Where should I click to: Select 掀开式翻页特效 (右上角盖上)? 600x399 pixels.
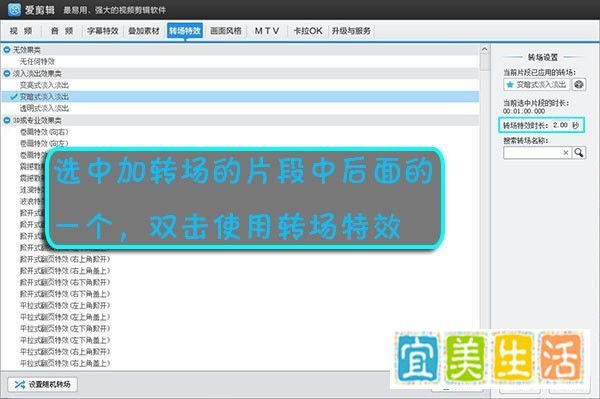65,270
